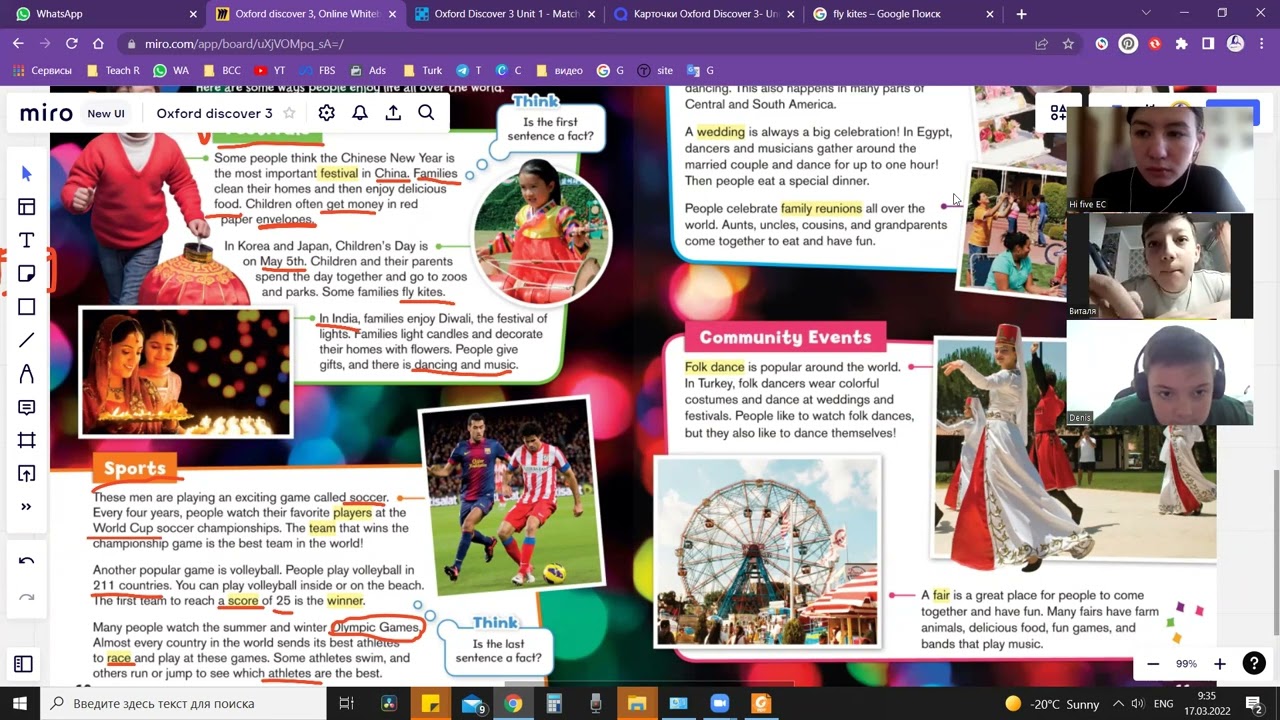Image resolution: width=1280 pixels, height=720 pixels.
Task: Share this page from the address bar
Action: pos(1042,44)
